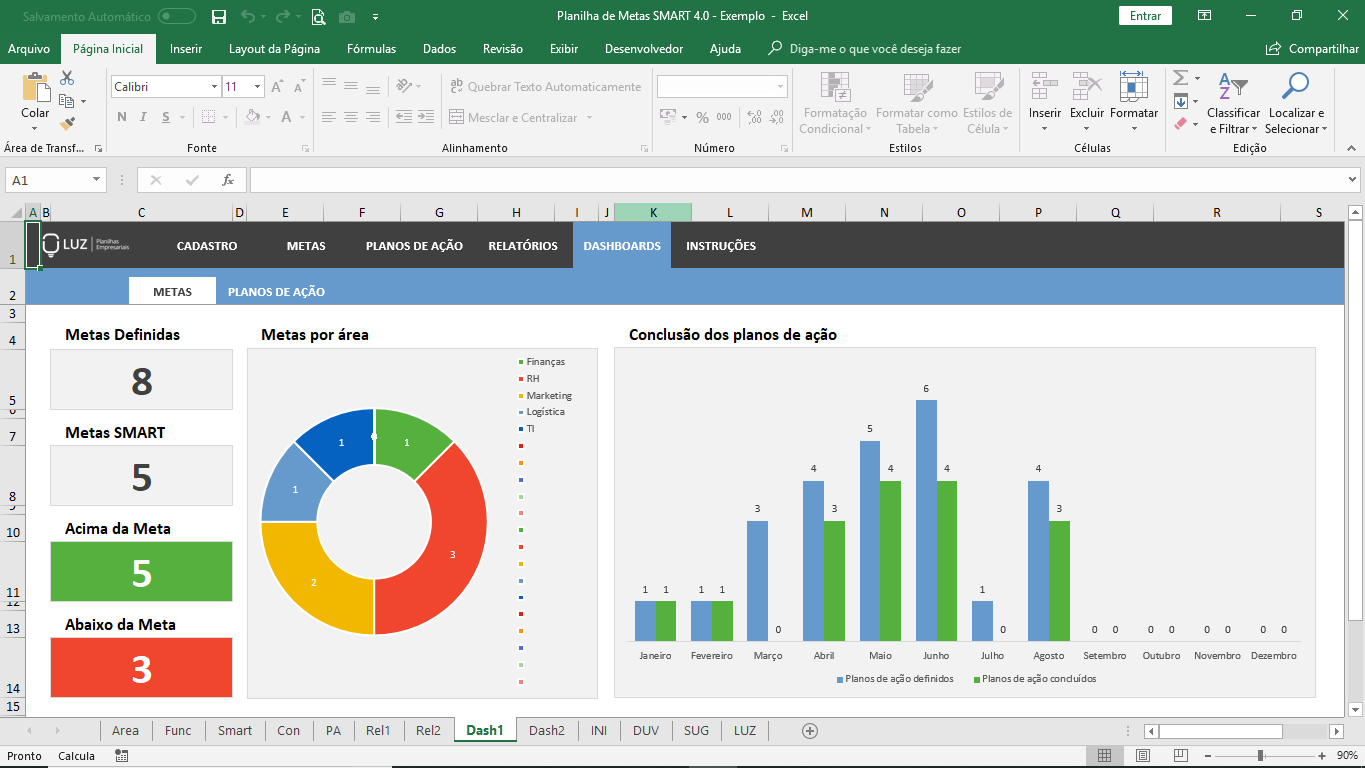Screen dimensions: 1365x768
Task: Select the format painter brush icon
Action: 67,124
